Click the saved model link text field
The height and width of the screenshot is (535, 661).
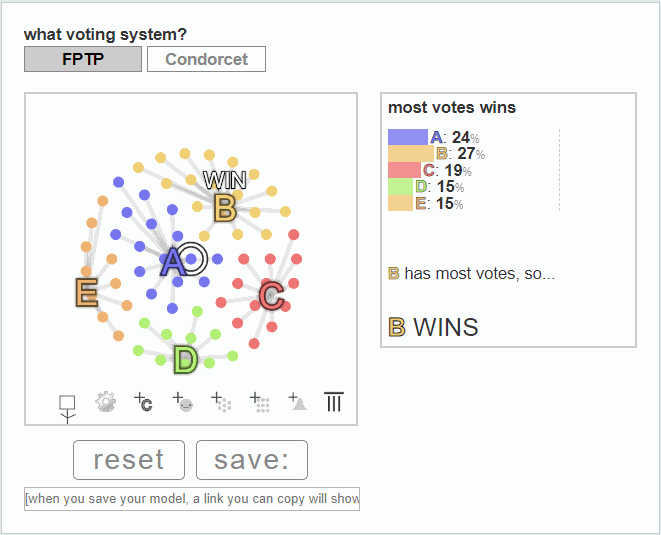click(x=192, y=499)
